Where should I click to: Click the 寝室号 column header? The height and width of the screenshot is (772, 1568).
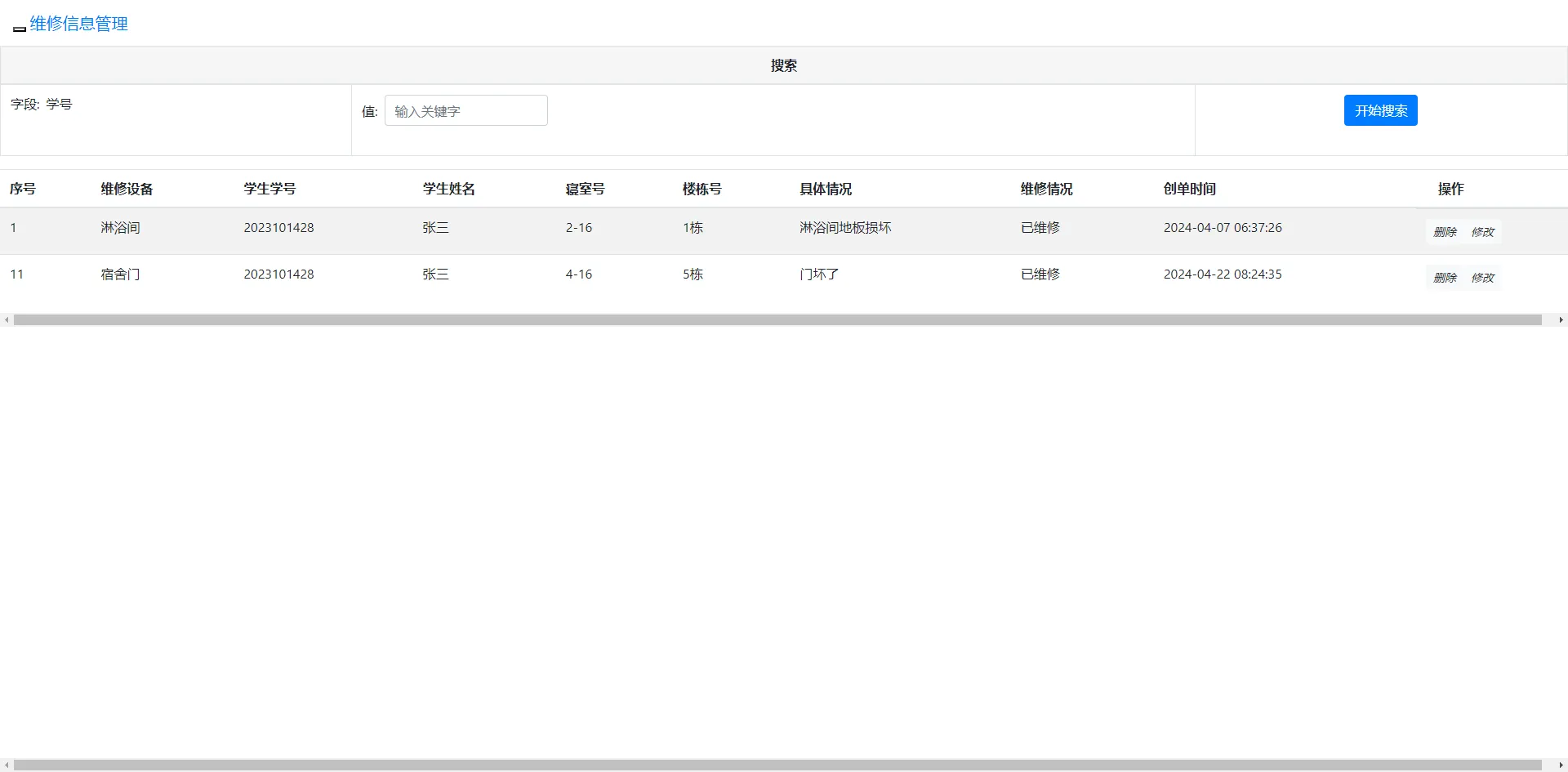coord(585,189)
